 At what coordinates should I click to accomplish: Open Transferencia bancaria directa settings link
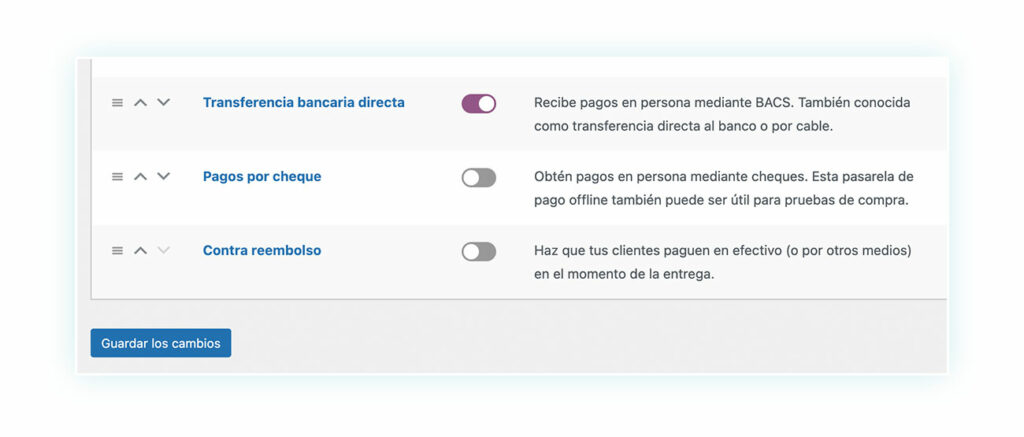click(304, 103)
